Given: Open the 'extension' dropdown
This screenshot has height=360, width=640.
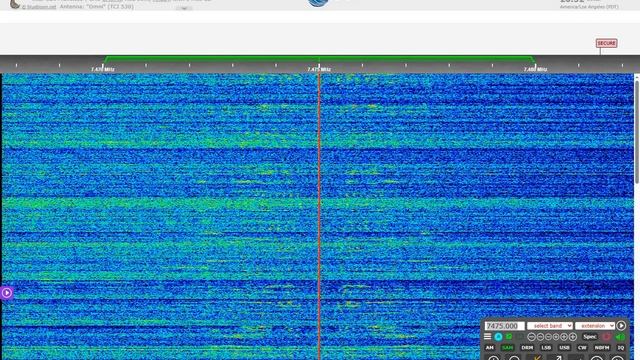Looking at the screenshot, I should pyautogui.click(x=595, y=326).
